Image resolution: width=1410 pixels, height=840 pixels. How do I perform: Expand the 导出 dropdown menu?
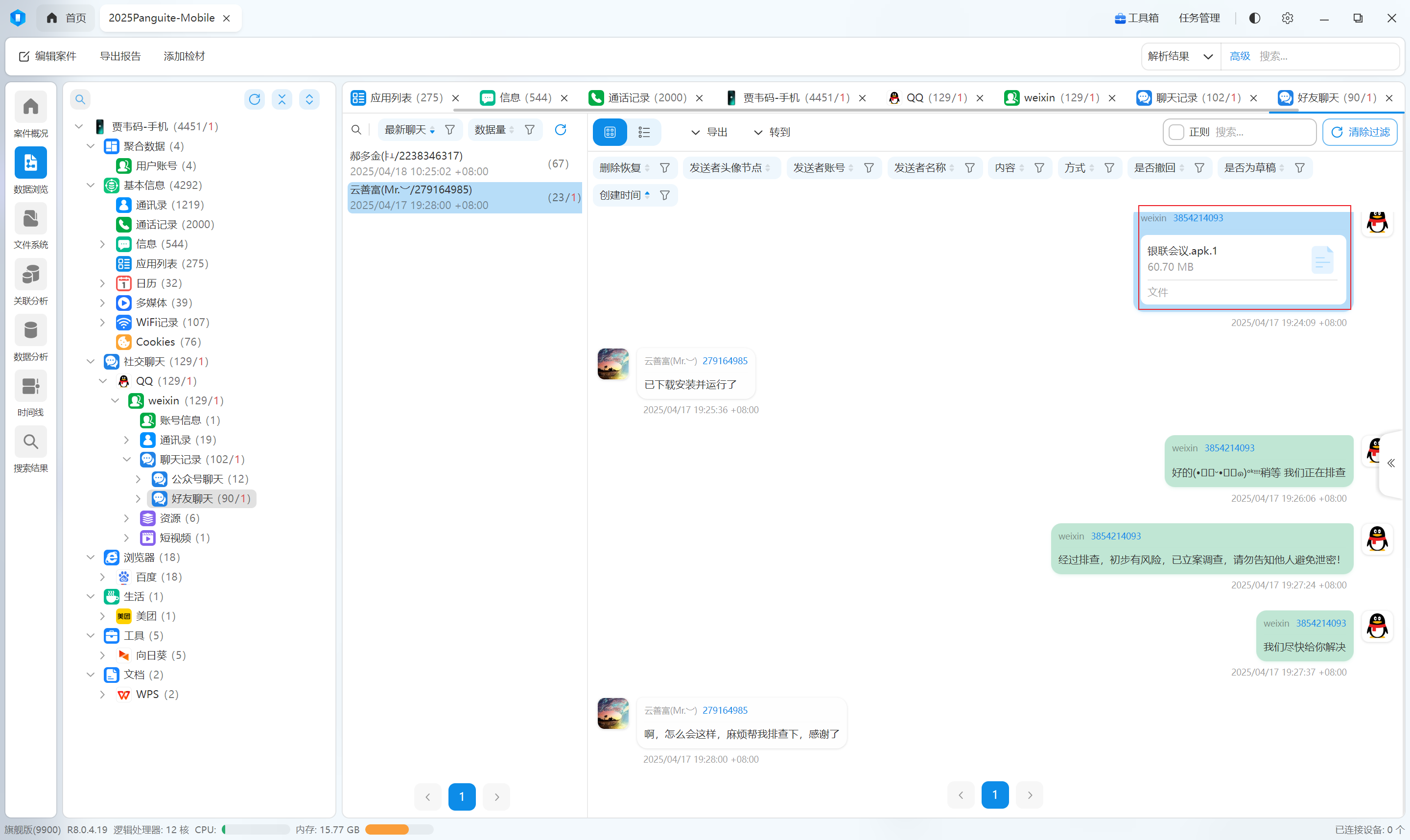709,132
